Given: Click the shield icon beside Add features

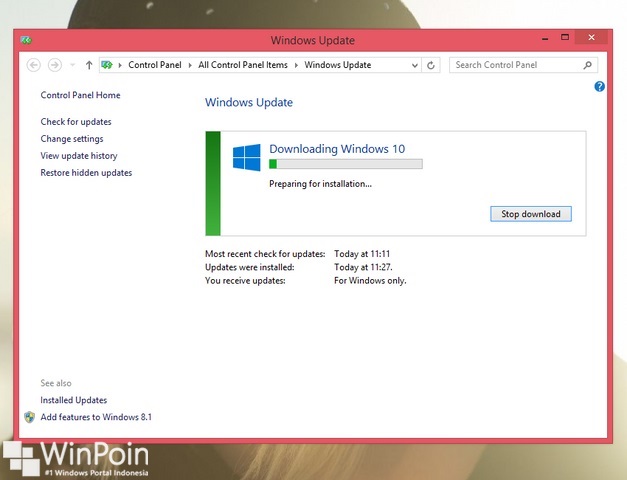Looking at the screenshot, I should (x=30, y=417).
